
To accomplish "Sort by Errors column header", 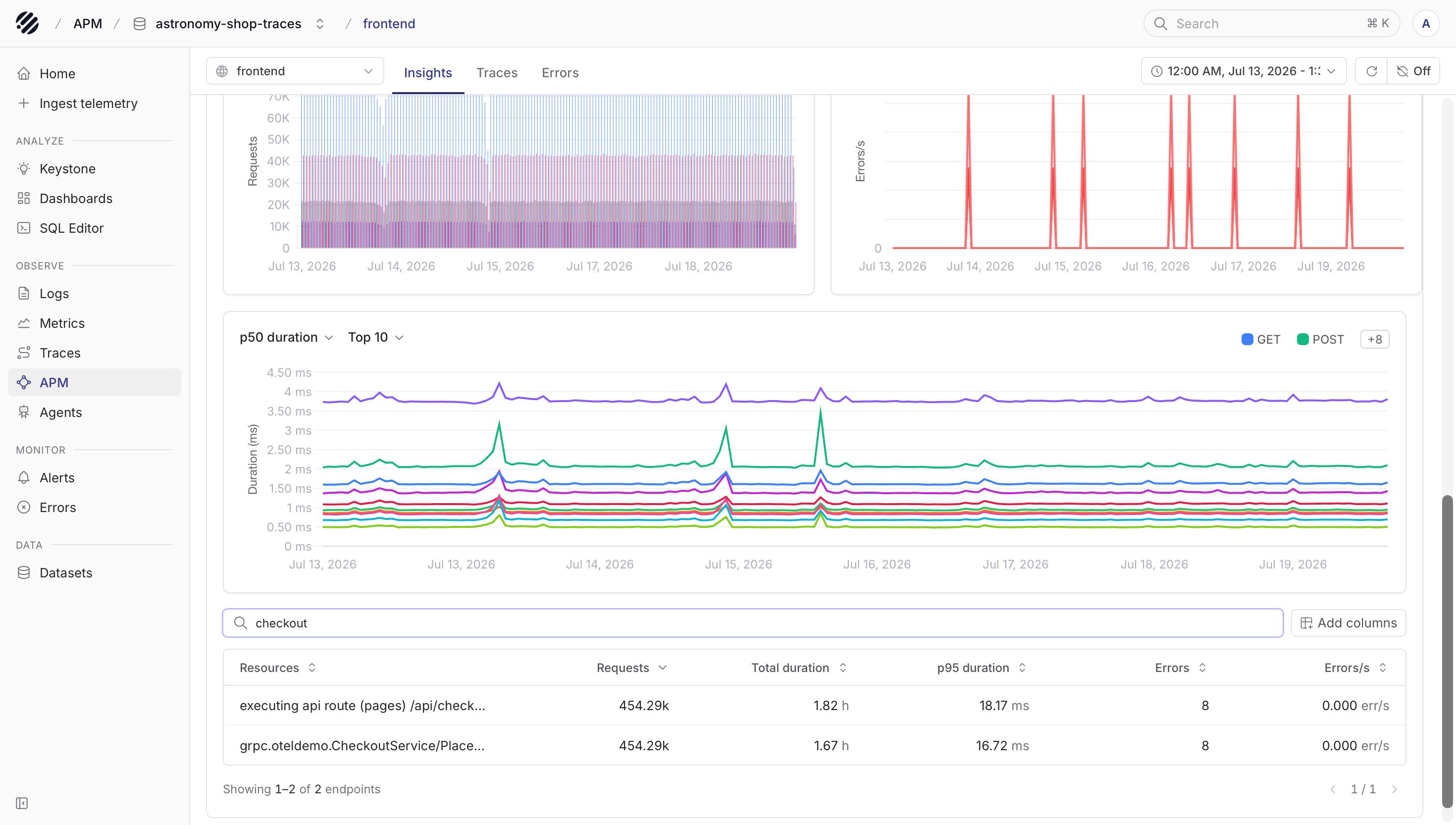I will (x=1181, y=668).
